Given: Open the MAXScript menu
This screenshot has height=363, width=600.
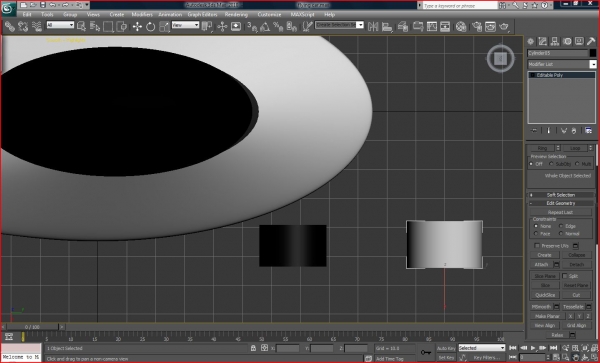Looking at the screenshot, I should click(x=302, y=15).
